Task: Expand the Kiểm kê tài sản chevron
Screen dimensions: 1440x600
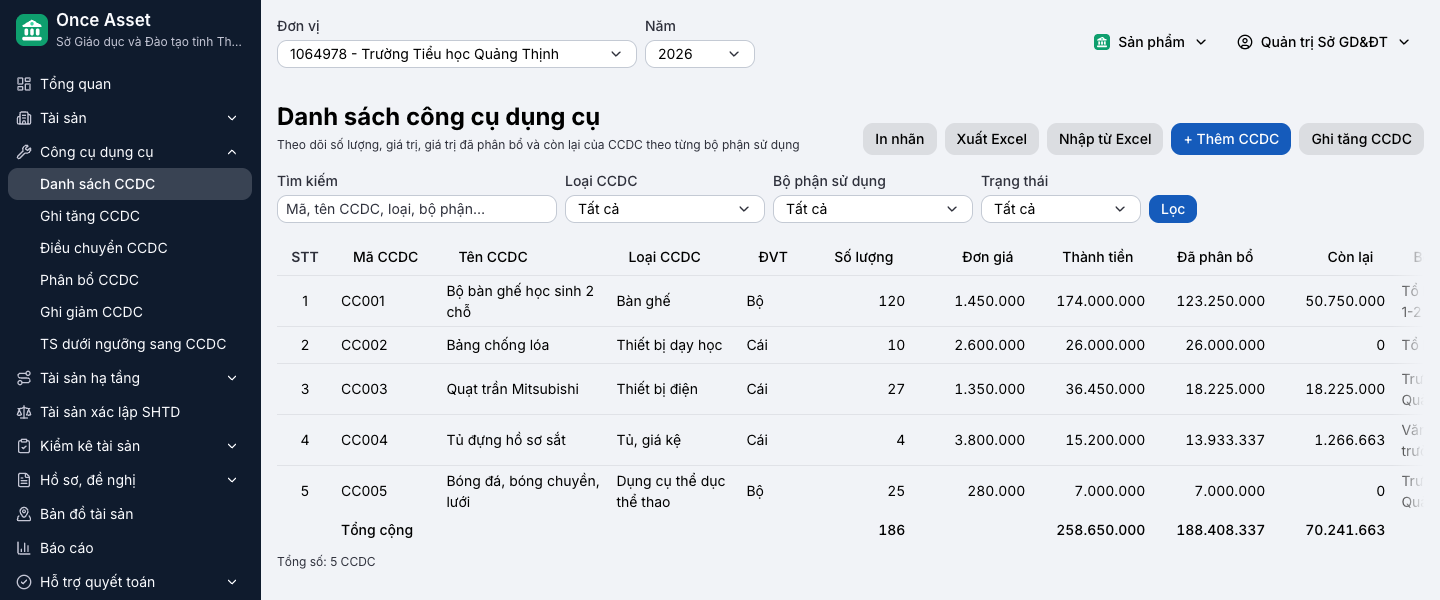Action: pyautogui.click(x=232, y=446)
